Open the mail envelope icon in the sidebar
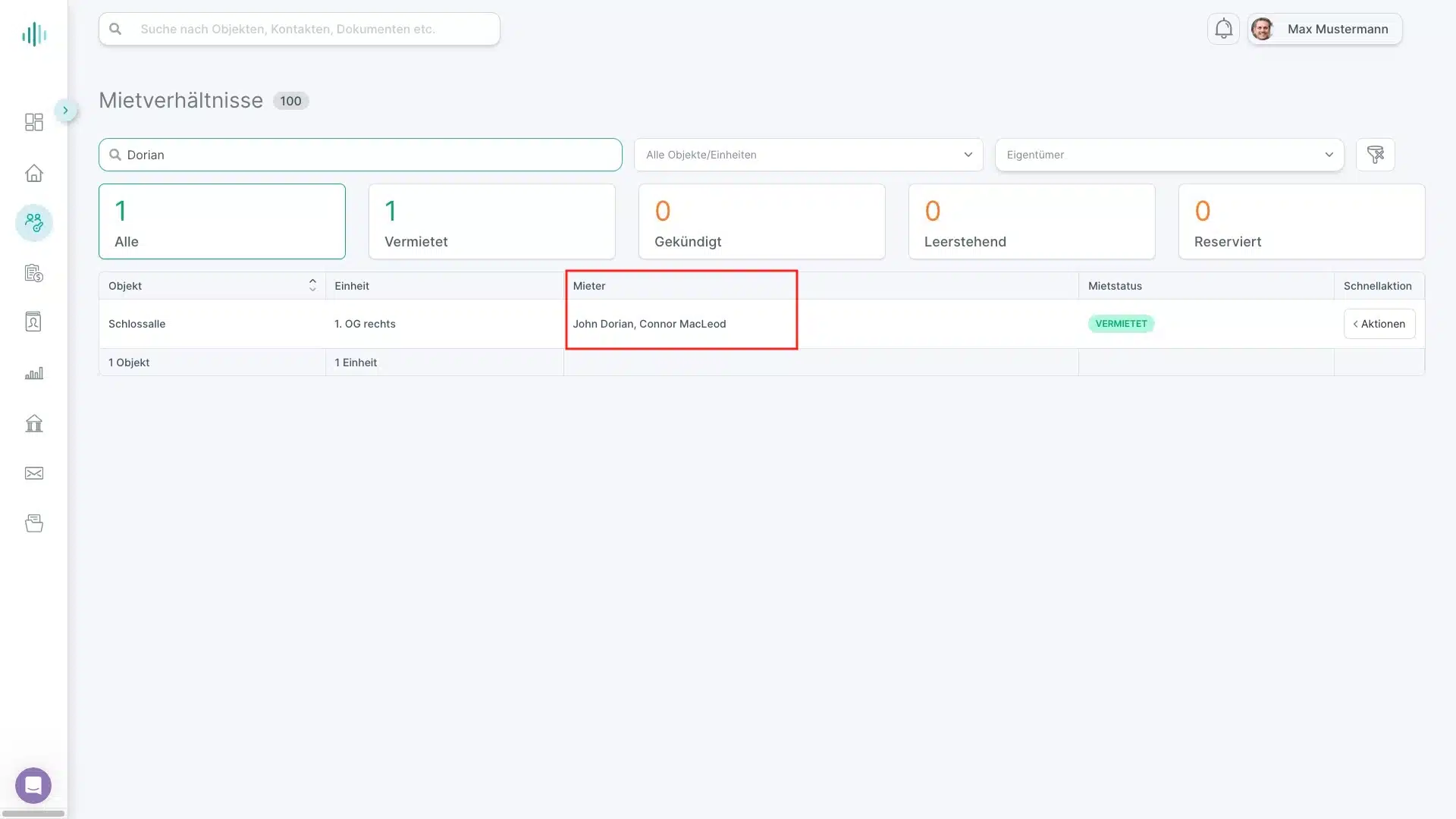Screen dimensions: 1456x819 click(x=34, y=473)
